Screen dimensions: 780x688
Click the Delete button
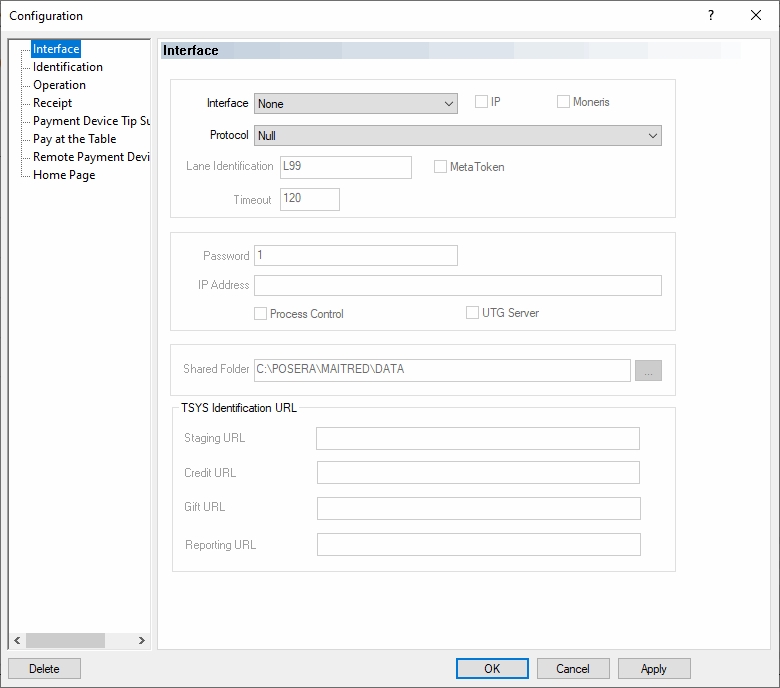click(44, 669)
